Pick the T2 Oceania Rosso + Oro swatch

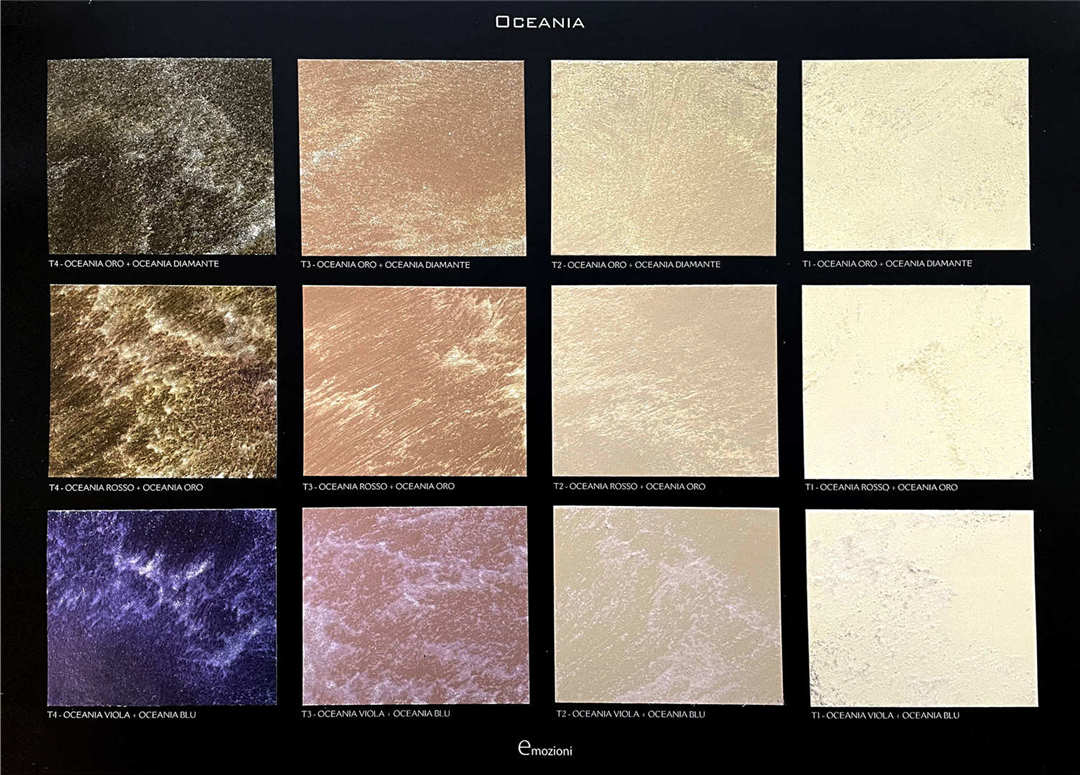click(x=665, y=381)
